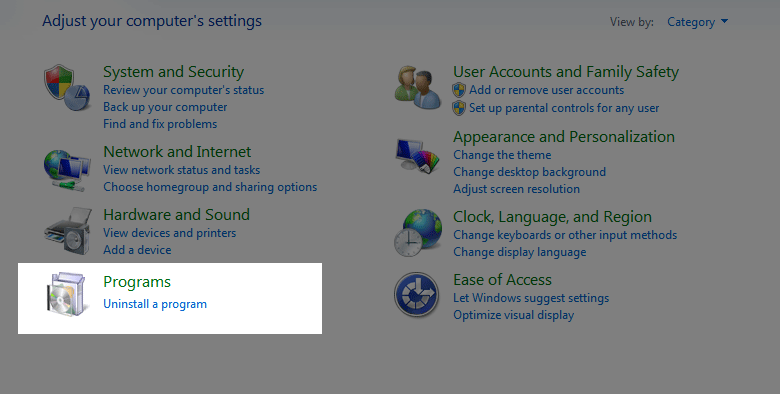The width and height of the screenshot is (780, 394).
Task: Click Let Windows suggest settings
Action: click(531, 298)
